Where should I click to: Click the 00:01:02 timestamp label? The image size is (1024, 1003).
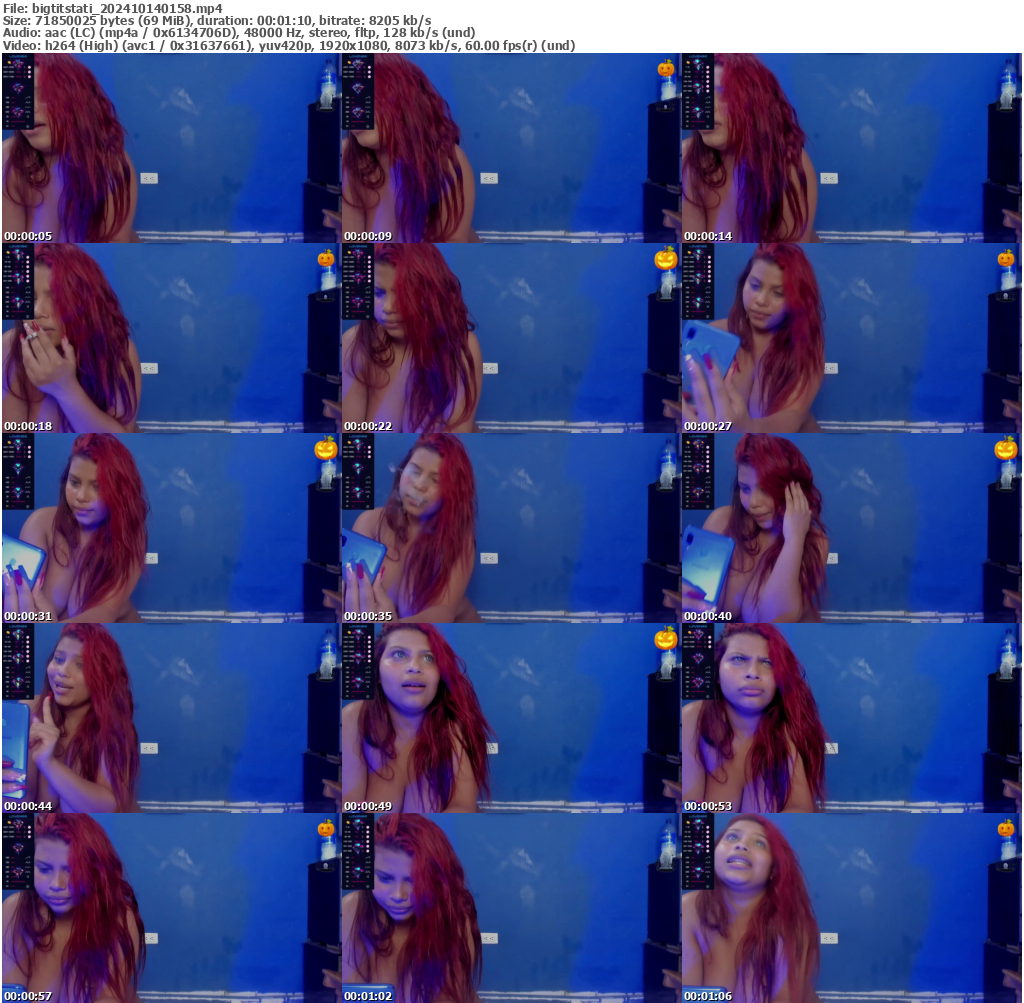368,996
